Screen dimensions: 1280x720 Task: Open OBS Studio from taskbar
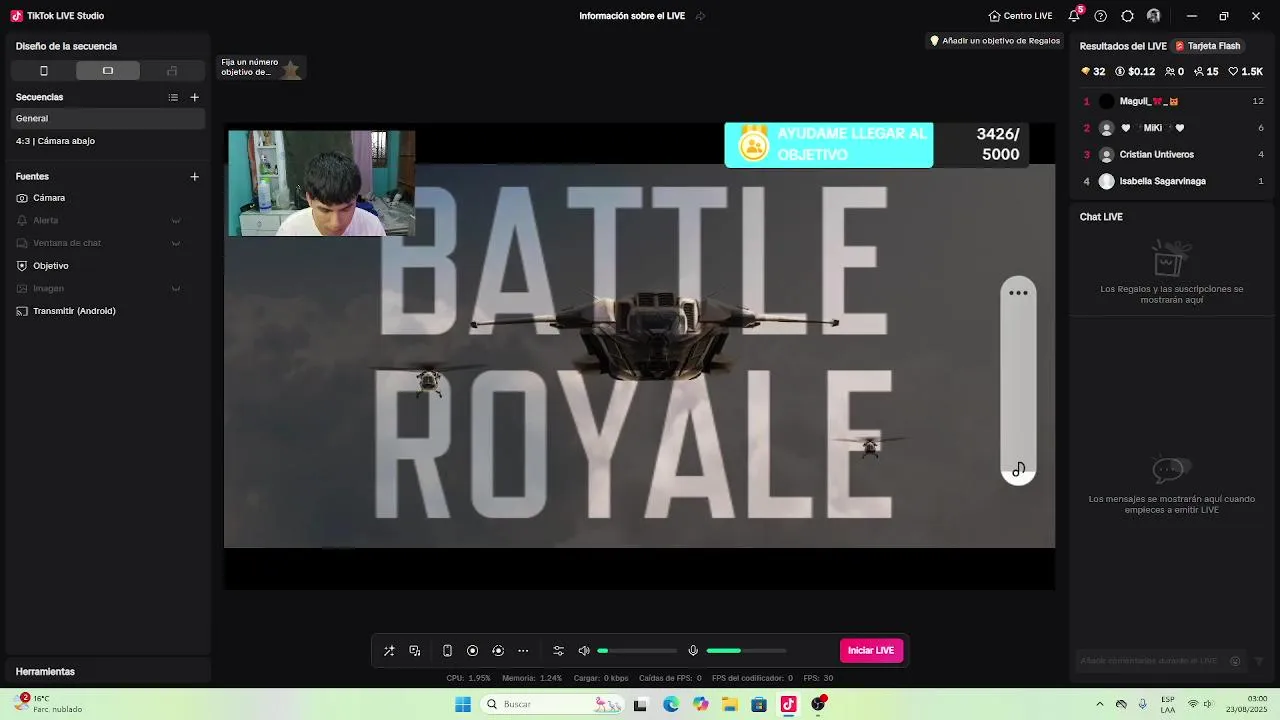(818, 704)
